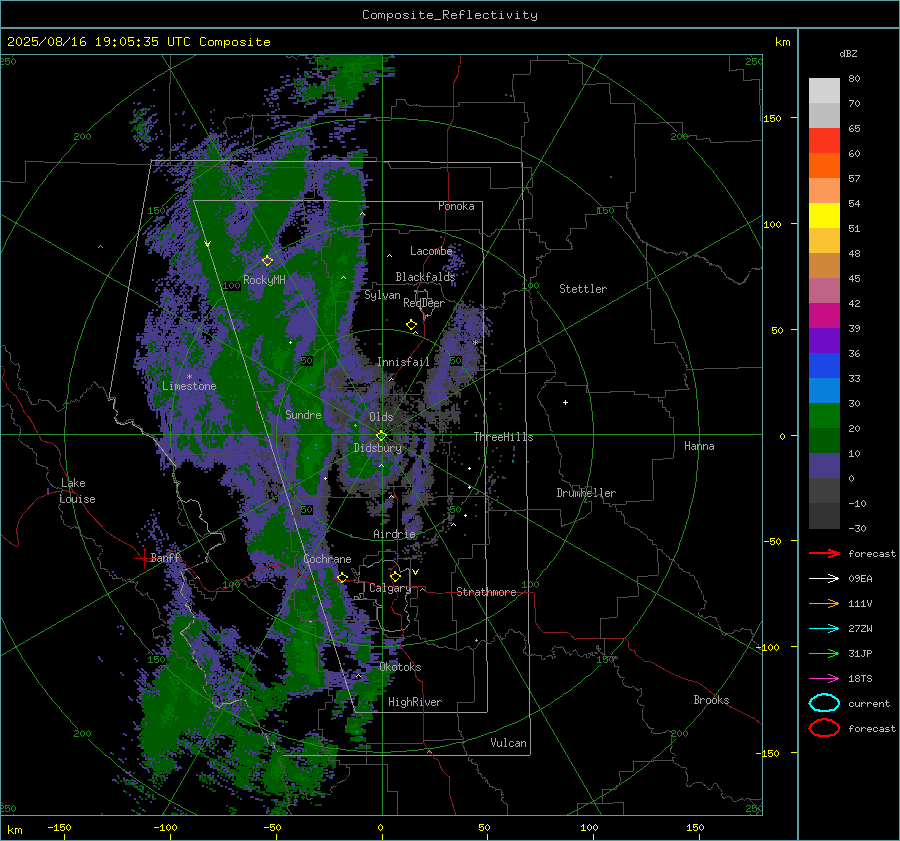The height and width of the screenshot is (841, 900).
Task: Select the blue 36-33 dBZ swatch
Action: pyautogui.click(x=824, y=366)
